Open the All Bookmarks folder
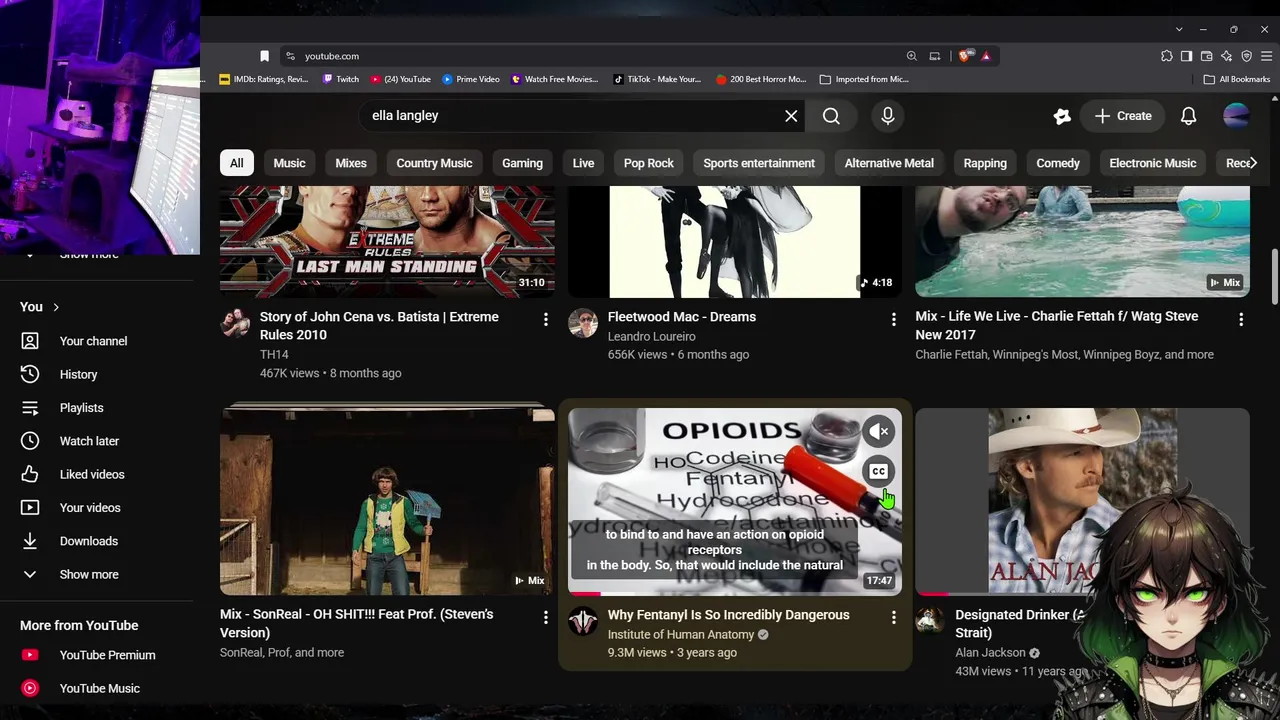Screen dimensions: 1280x720 [1237, 79]
